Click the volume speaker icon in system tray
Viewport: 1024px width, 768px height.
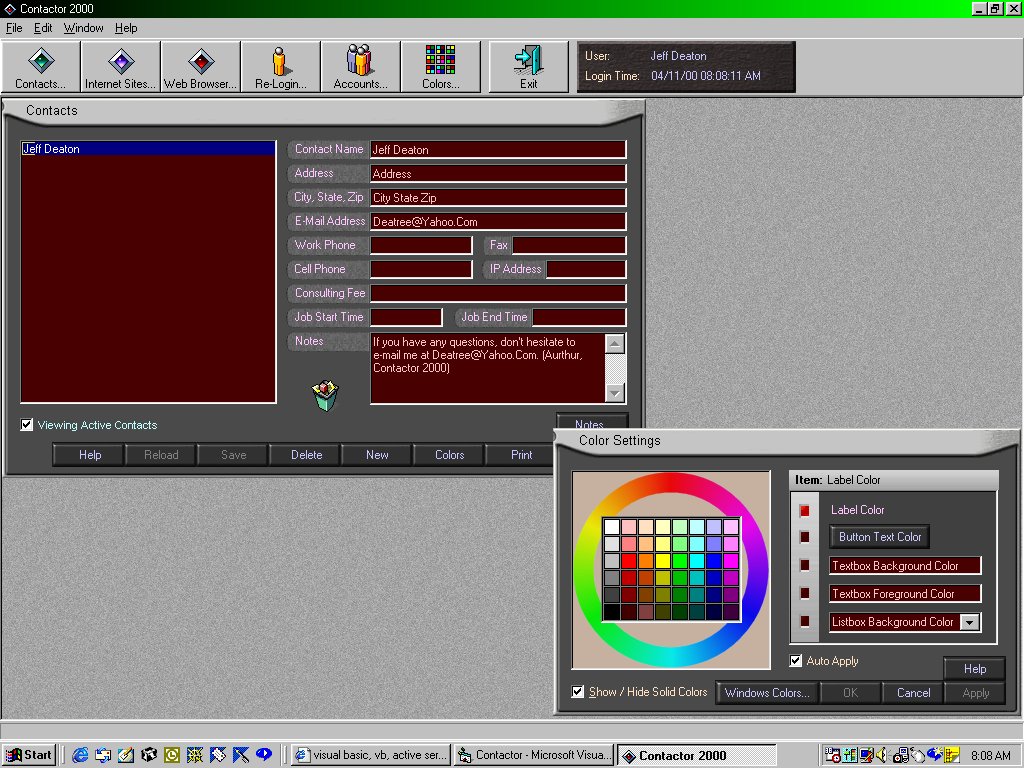point(881,755)
